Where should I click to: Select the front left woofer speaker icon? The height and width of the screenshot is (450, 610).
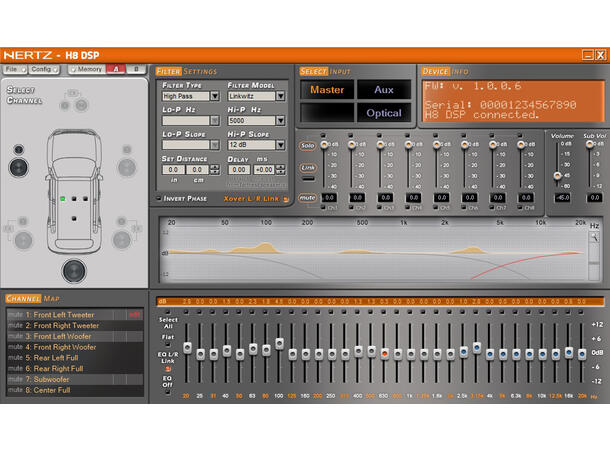(x=18, y=168)
